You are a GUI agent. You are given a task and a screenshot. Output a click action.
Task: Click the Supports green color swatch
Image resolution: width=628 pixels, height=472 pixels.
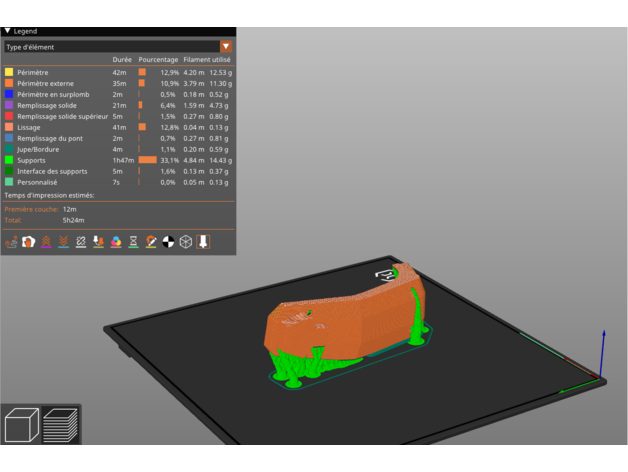click(x=9, y=160)
